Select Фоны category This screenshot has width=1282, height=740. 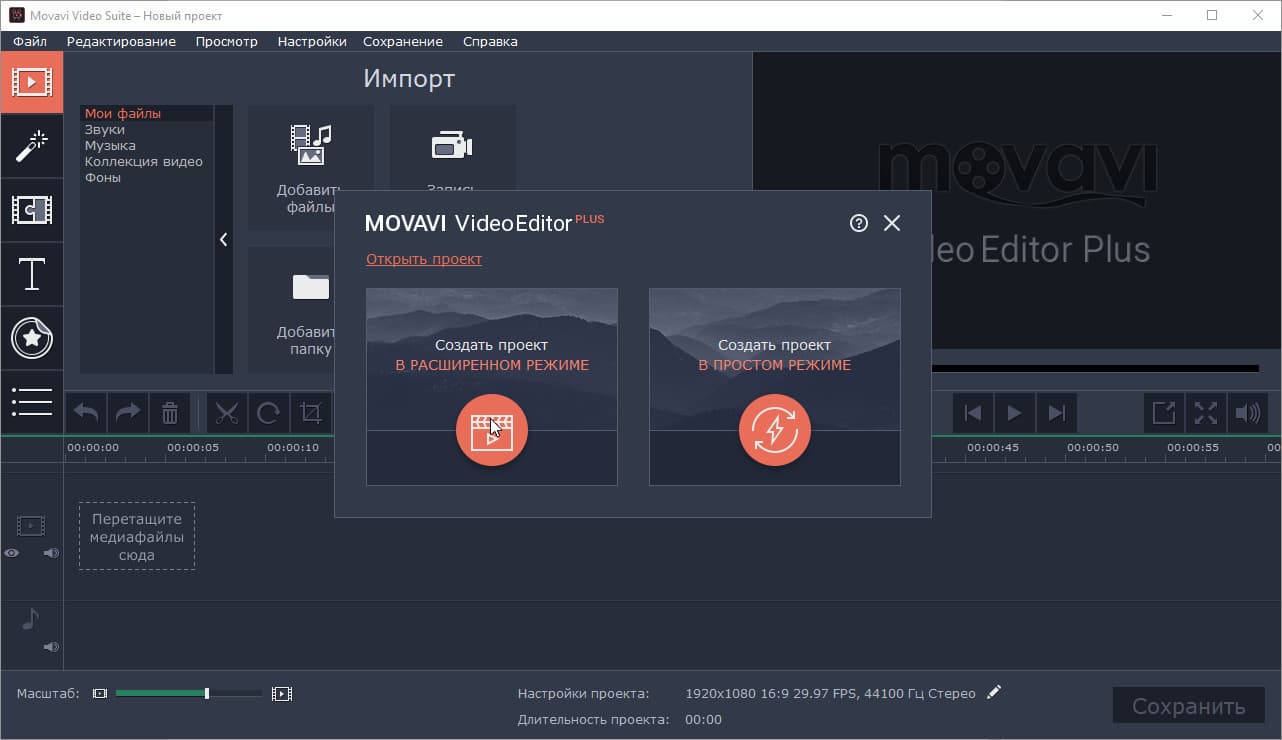[147, 178]
